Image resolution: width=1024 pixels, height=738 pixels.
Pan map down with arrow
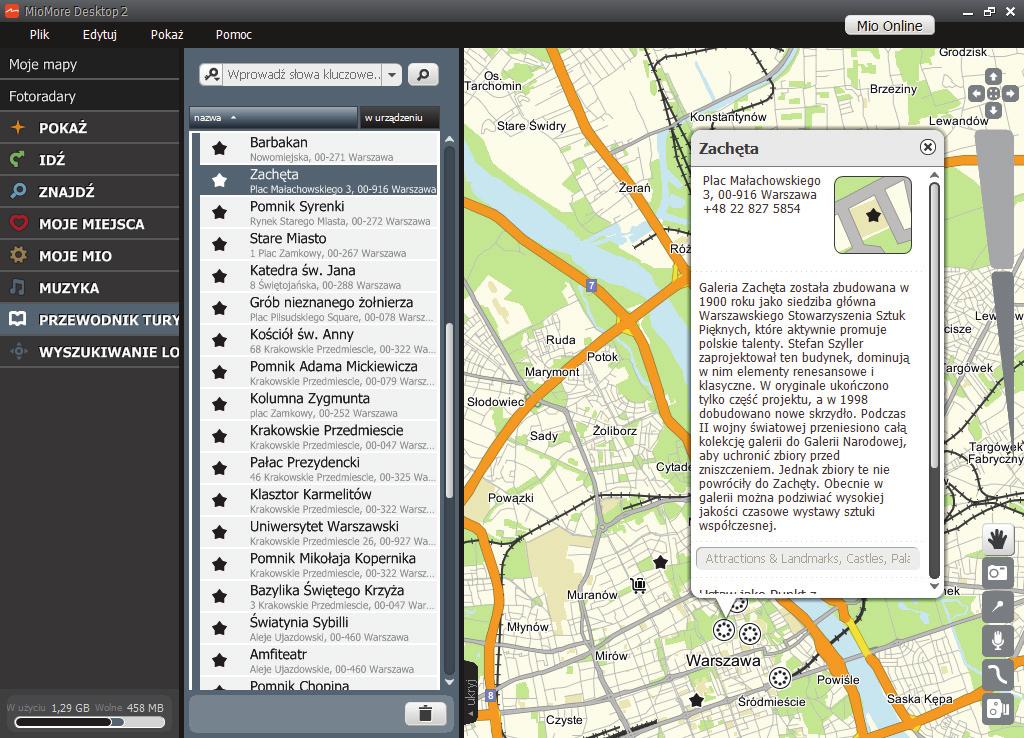993,111
